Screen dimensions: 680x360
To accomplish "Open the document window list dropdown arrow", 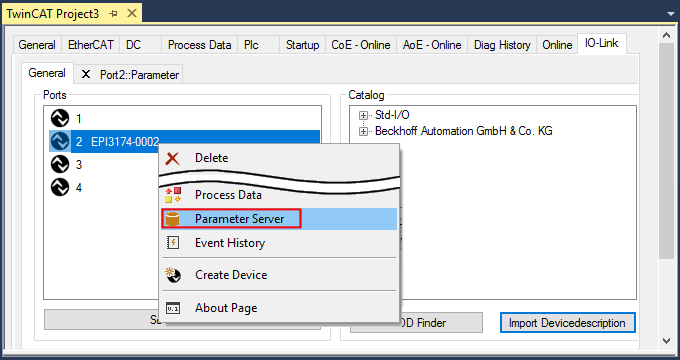I will coord(671,14).
